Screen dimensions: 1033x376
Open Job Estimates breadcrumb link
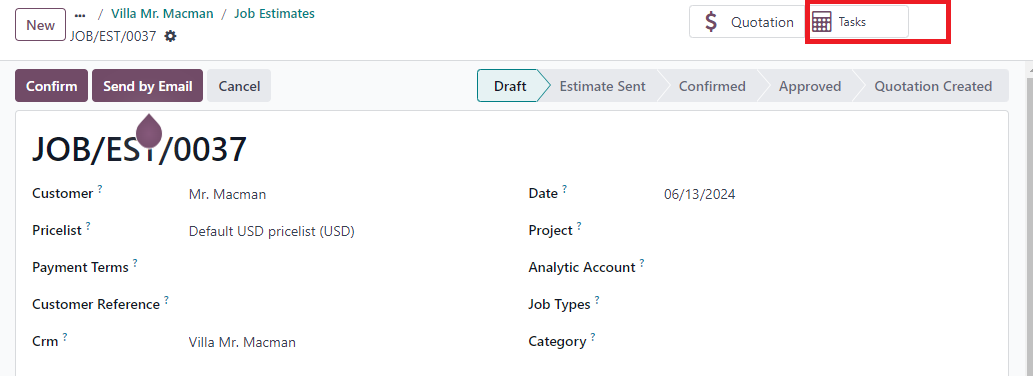[x=274, y=13]
